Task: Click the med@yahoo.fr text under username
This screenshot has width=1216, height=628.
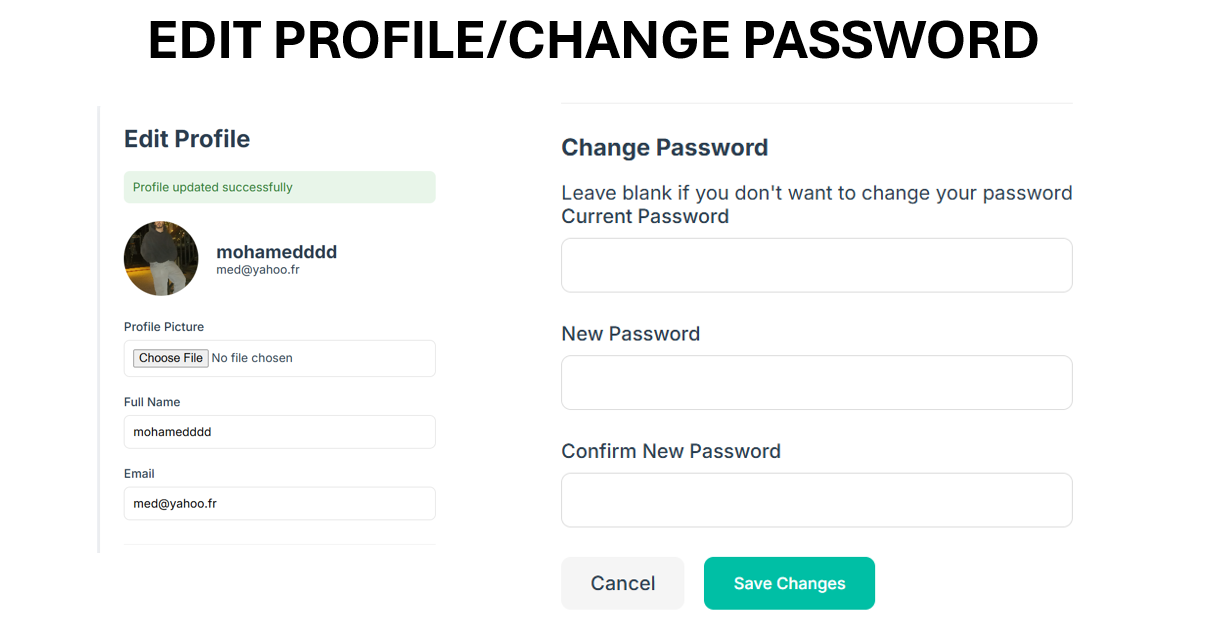Action: [258, 270]
